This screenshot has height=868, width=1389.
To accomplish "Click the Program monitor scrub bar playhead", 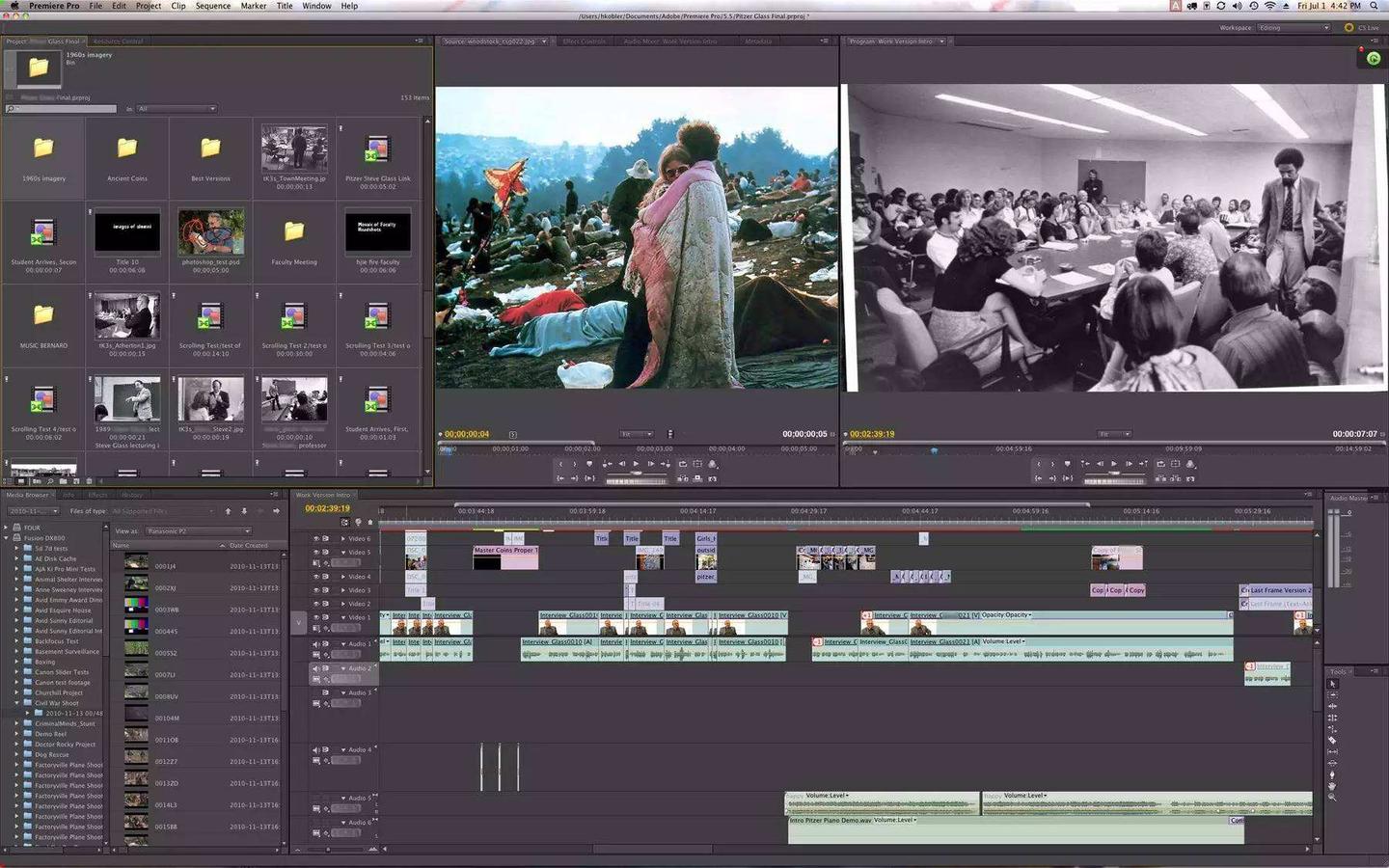I will click(934, 450).
